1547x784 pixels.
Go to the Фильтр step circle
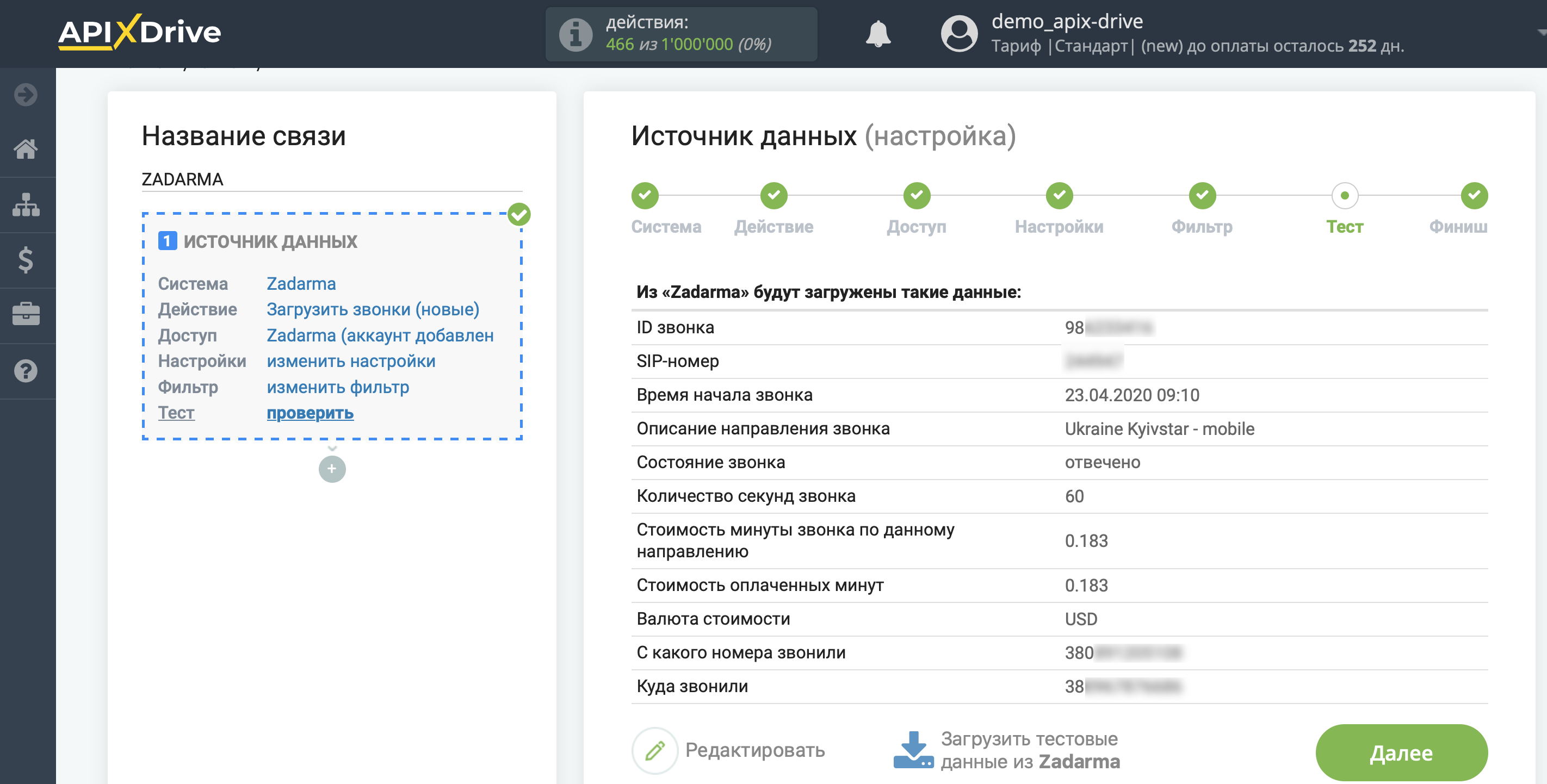(x=1202, y=195)
